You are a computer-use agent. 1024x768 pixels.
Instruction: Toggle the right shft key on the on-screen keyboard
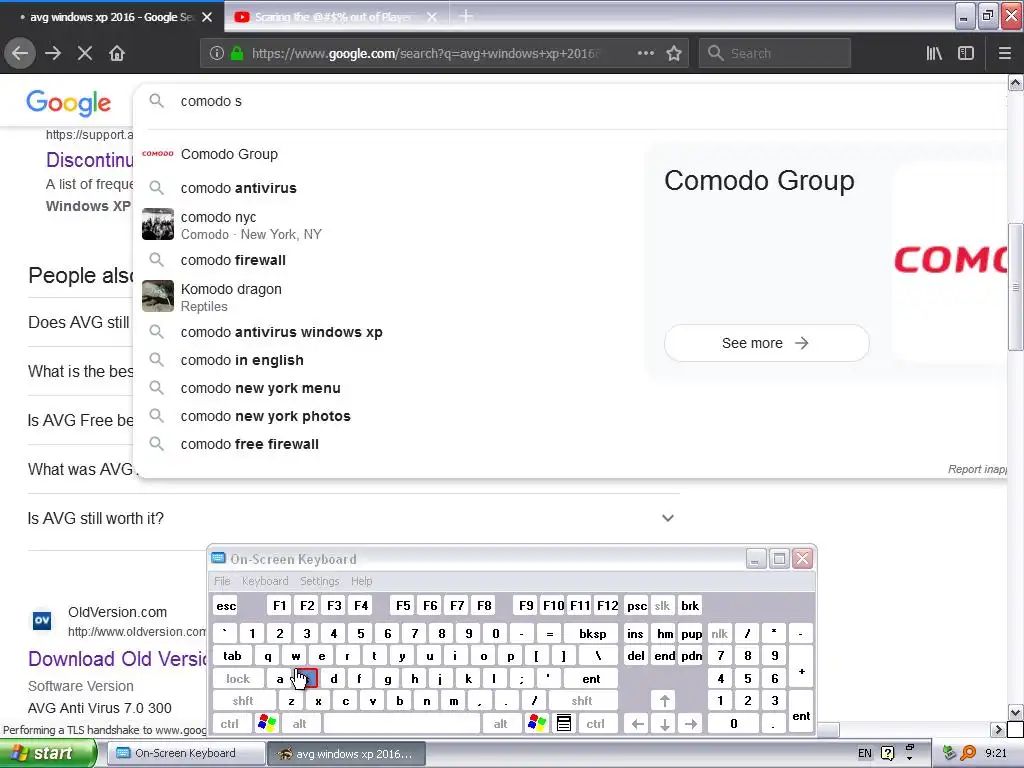click(582, 701)
